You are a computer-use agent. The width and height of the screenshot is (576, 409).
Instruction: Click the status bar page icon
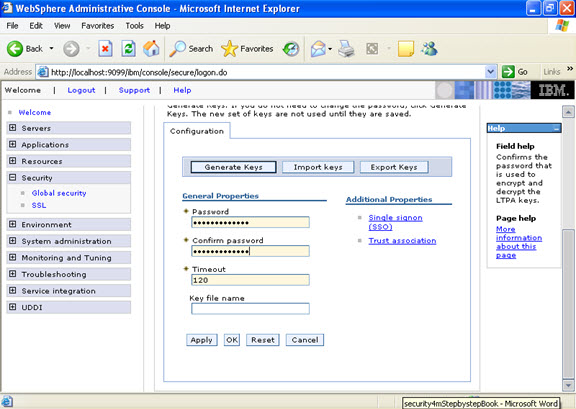click(x=7, y=401)
